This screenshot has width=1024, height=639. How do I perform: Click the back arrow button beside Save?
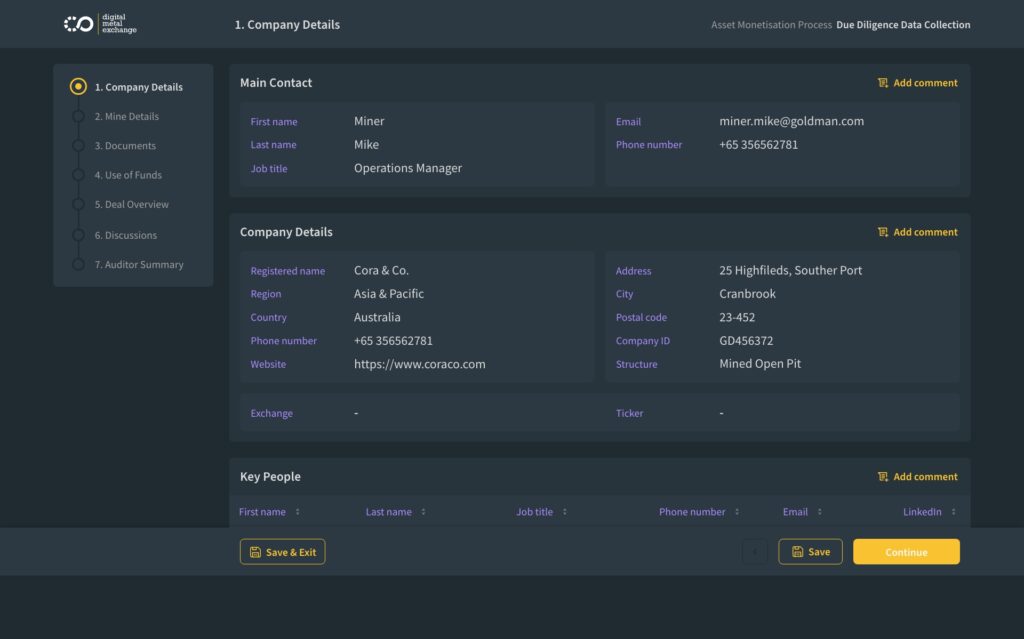[x=755, y=552]
